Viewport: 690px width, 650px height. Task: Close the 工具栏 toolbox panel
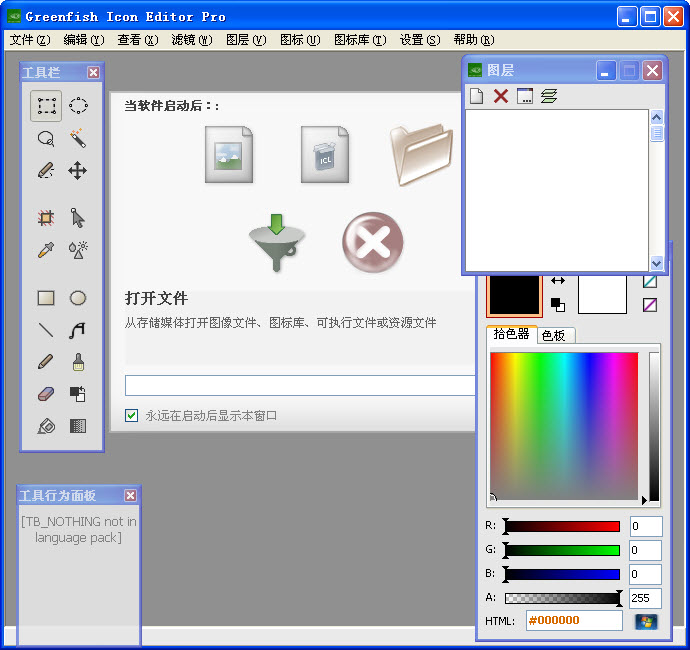pos(93,72)
